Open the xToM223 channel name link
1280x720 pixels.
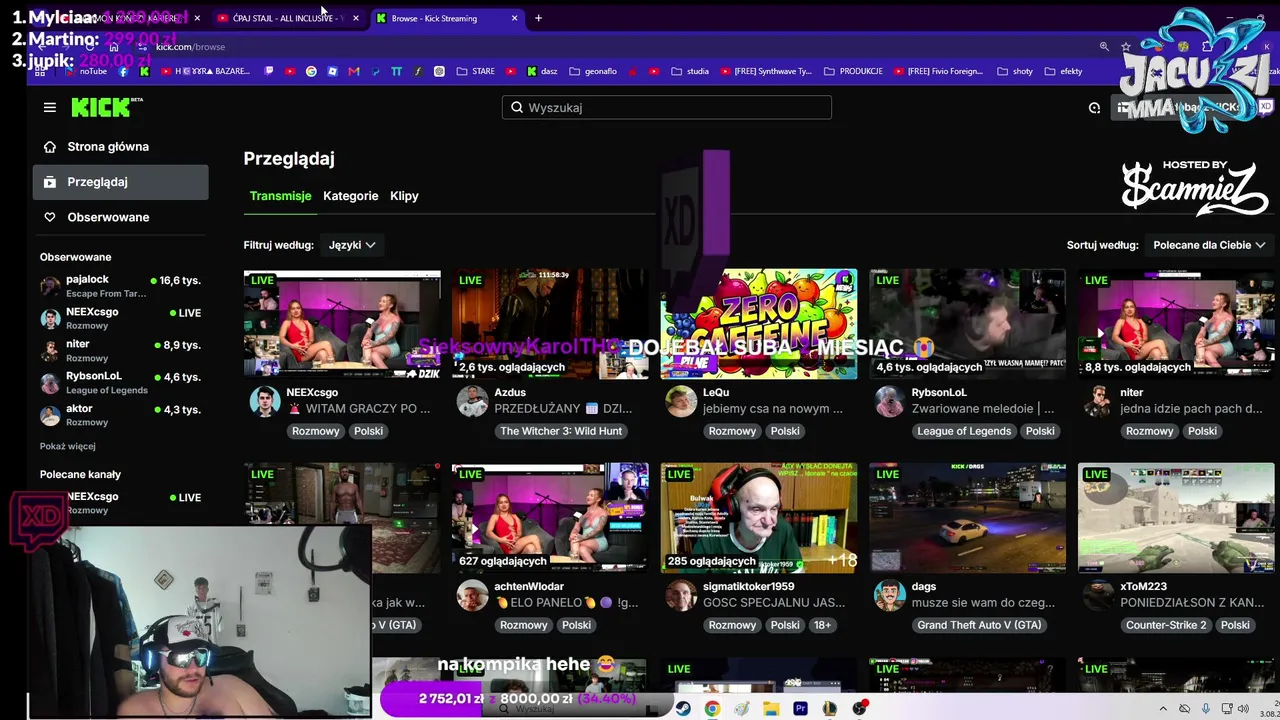click(x=1144, y=587)
